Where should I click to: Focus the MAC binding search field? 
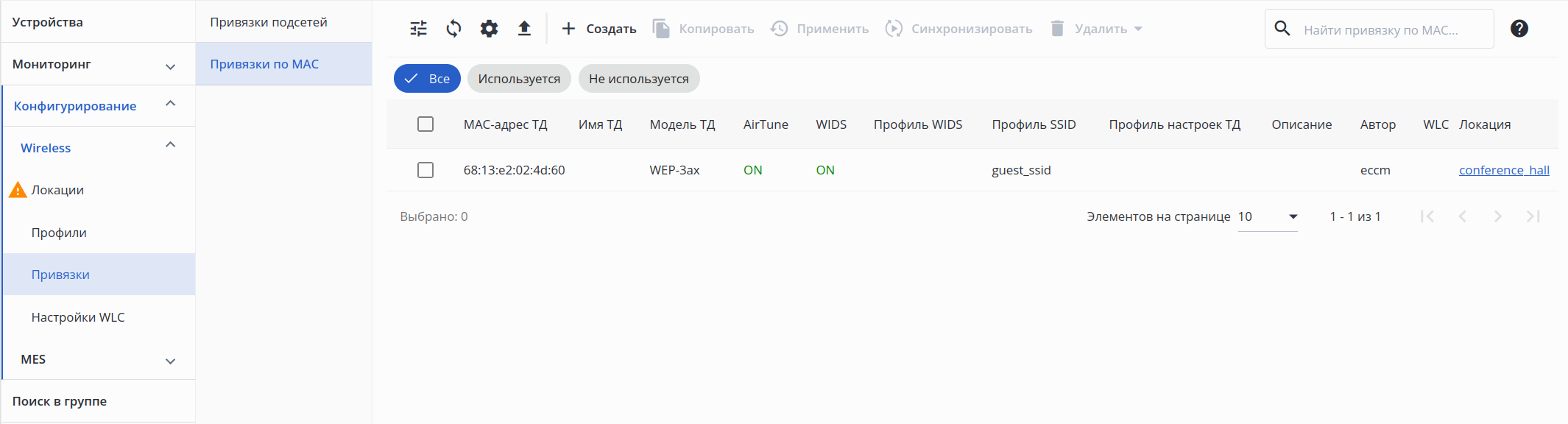(x=1391, y=30)
